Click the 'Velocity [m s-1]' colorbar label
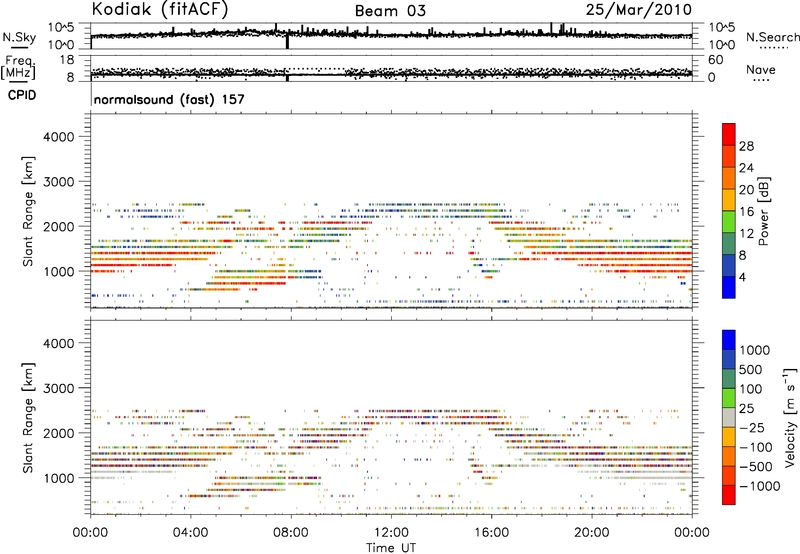Image resolution: width=800 pixels, height=554 pixels. click(790, 417)
